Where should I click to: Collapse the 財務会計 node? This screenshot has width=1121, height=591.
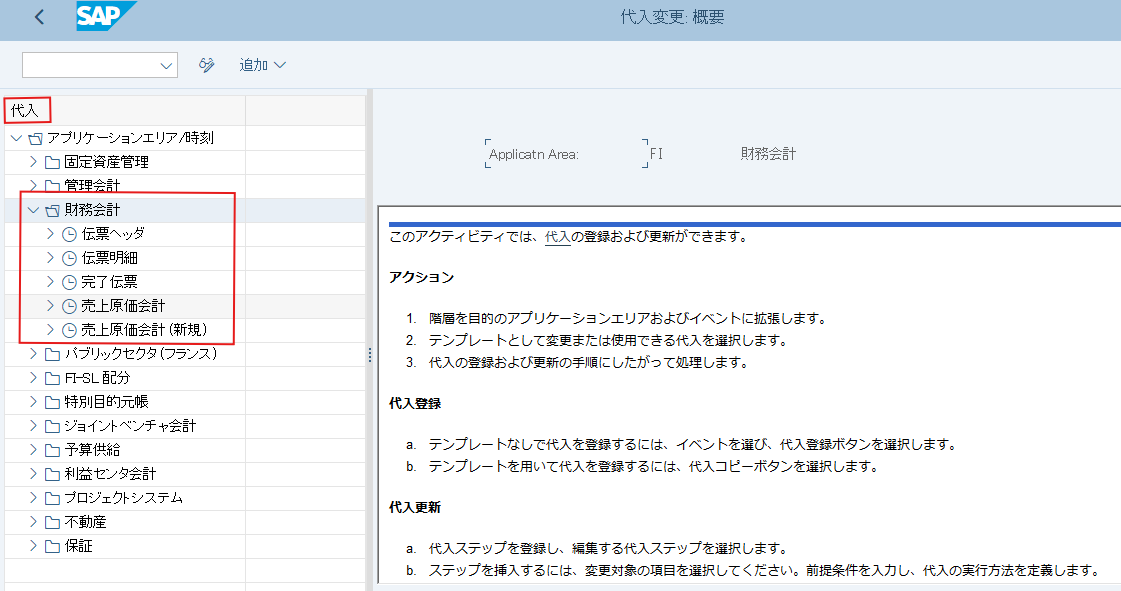click(33, 210)
